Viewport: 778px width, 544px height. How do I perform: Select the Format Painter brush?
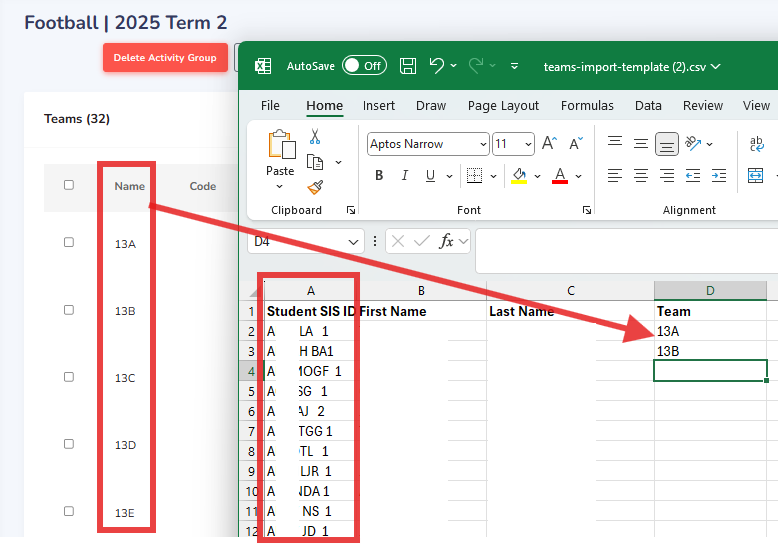[315, 186]
